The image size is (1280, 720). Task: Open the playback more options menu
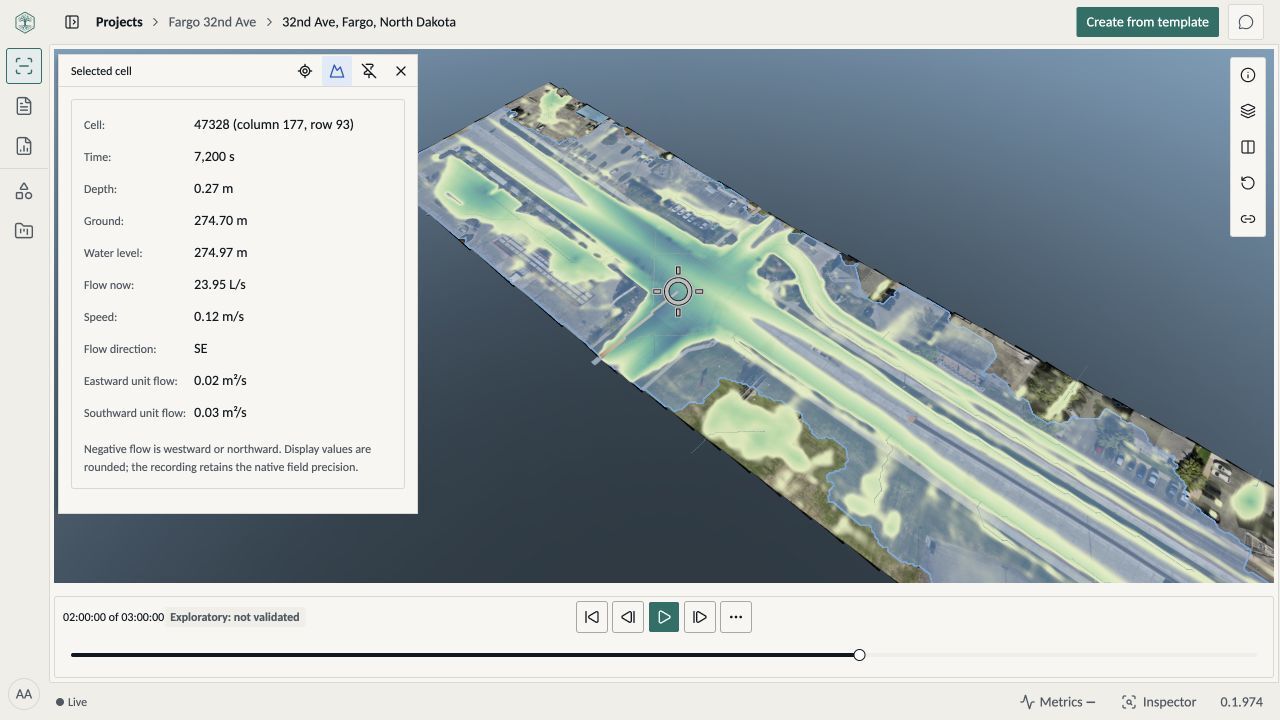(736, 617)
